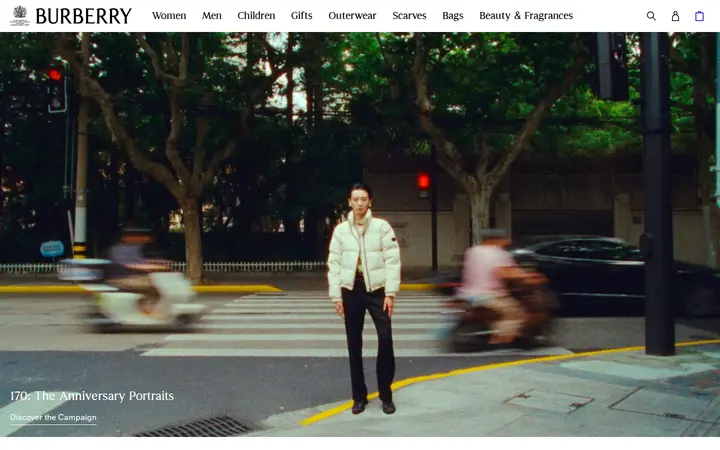The width and height of the screenshot is (720, 450).
Task: Open the Children menu
Action: (x=256, y=16)
